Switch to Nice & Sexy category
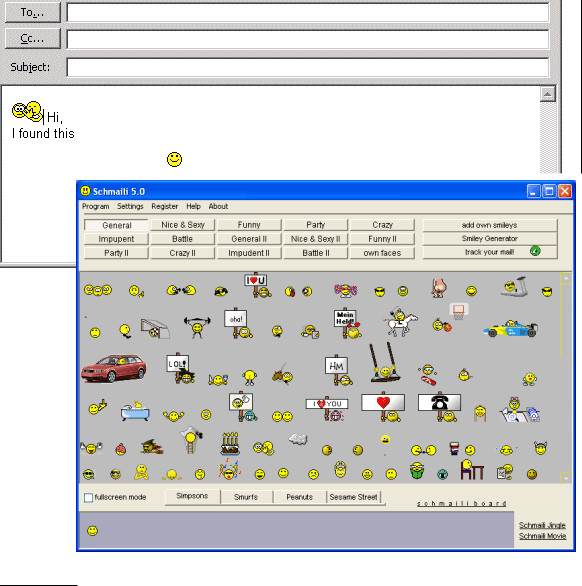 [x=183, y=225]
